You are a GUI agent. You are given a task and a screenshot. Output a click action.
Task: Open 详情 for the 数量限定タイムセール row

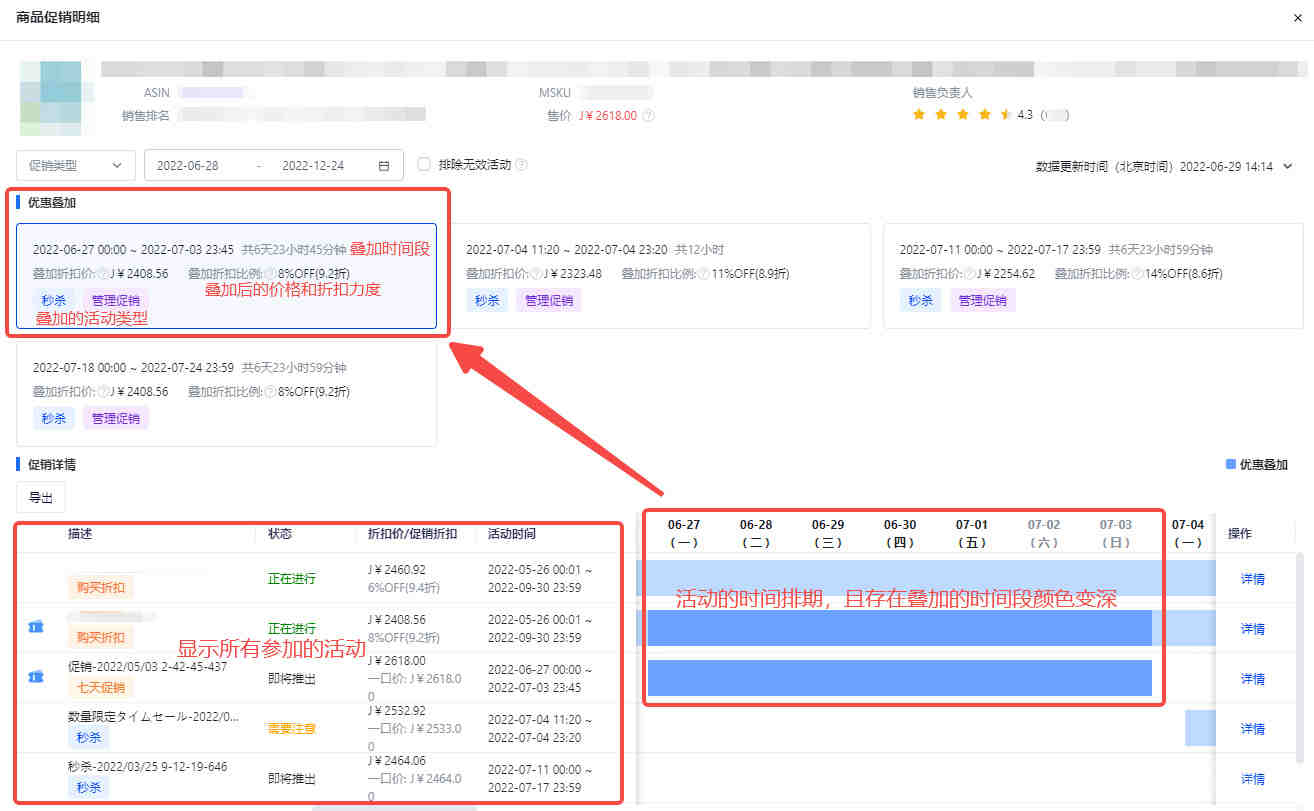(x=1253, y=729)
